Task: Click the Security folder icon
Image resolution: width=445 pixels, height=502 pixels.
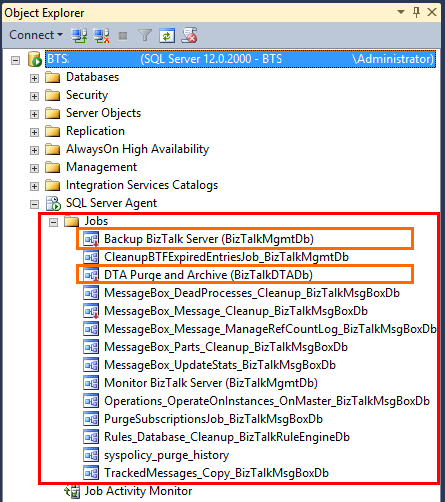Action: tap(52, 95)
